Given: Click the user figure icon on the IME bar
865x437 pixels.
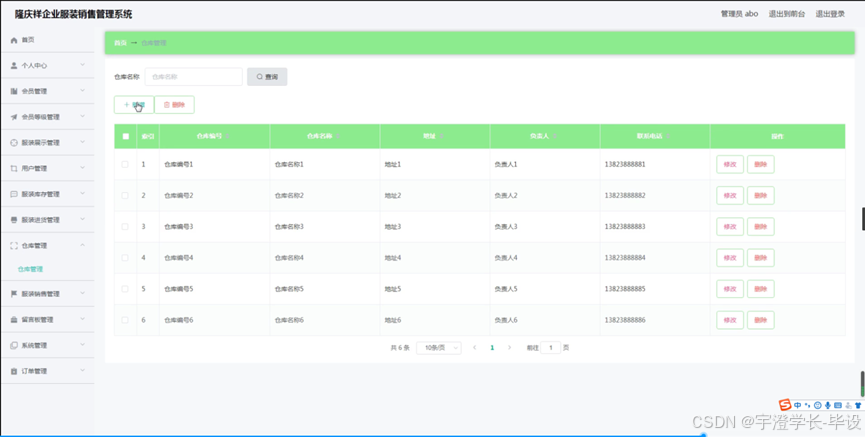Looking at the screenshot, I should tap(848, 406).
